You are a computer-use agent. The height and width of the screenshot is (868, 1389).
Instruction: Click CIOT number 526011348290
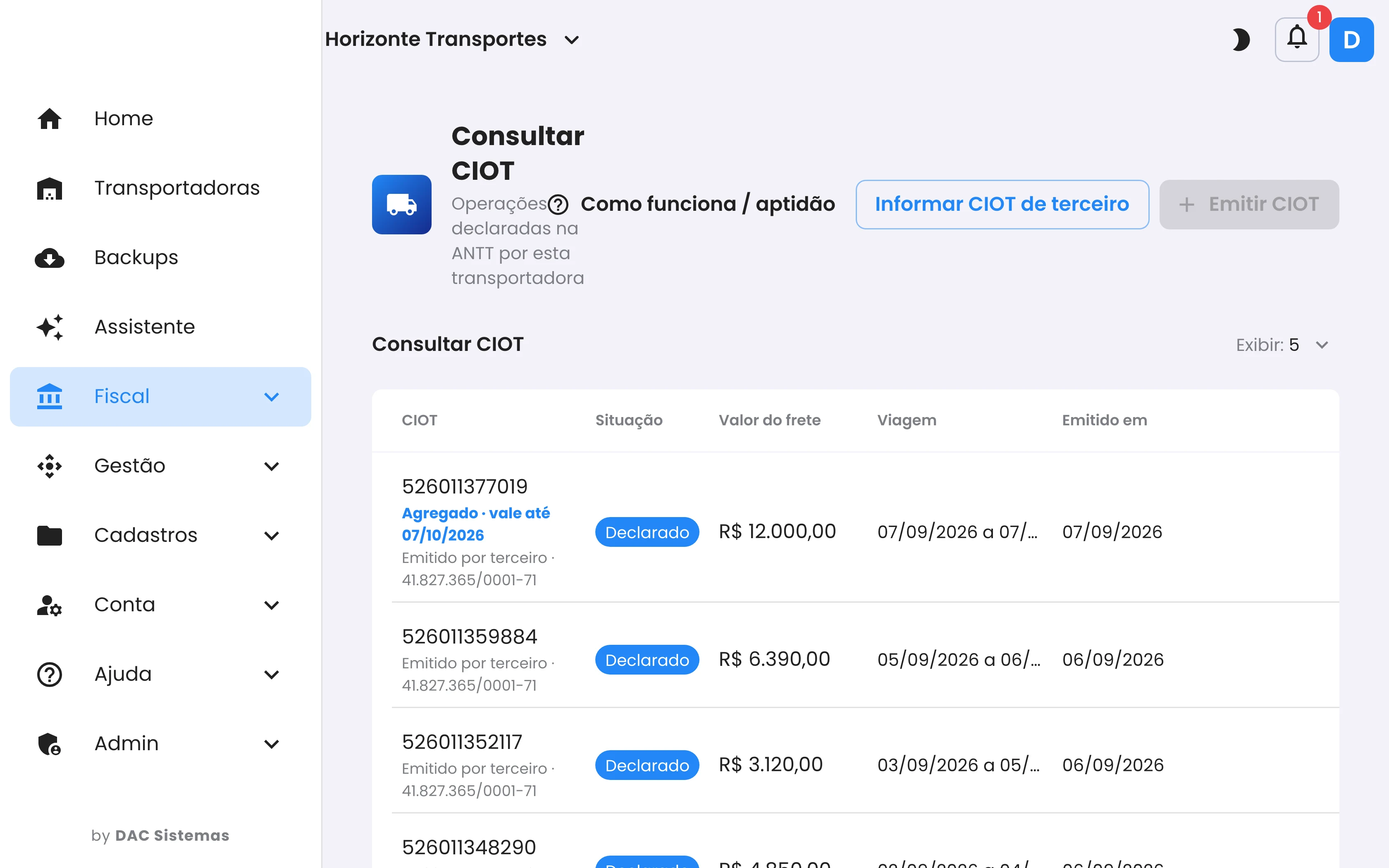[x=469, y=847]
